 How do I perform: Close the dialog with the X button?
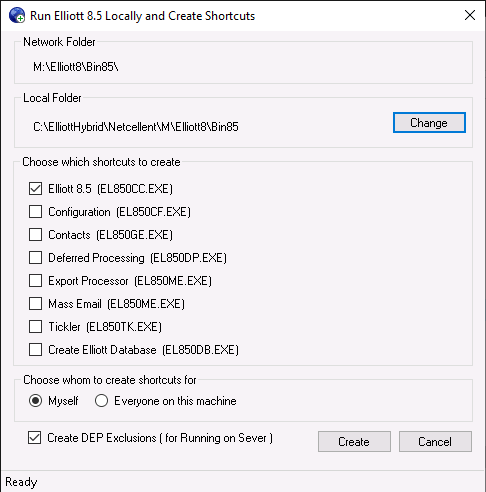tap(470, 15)
